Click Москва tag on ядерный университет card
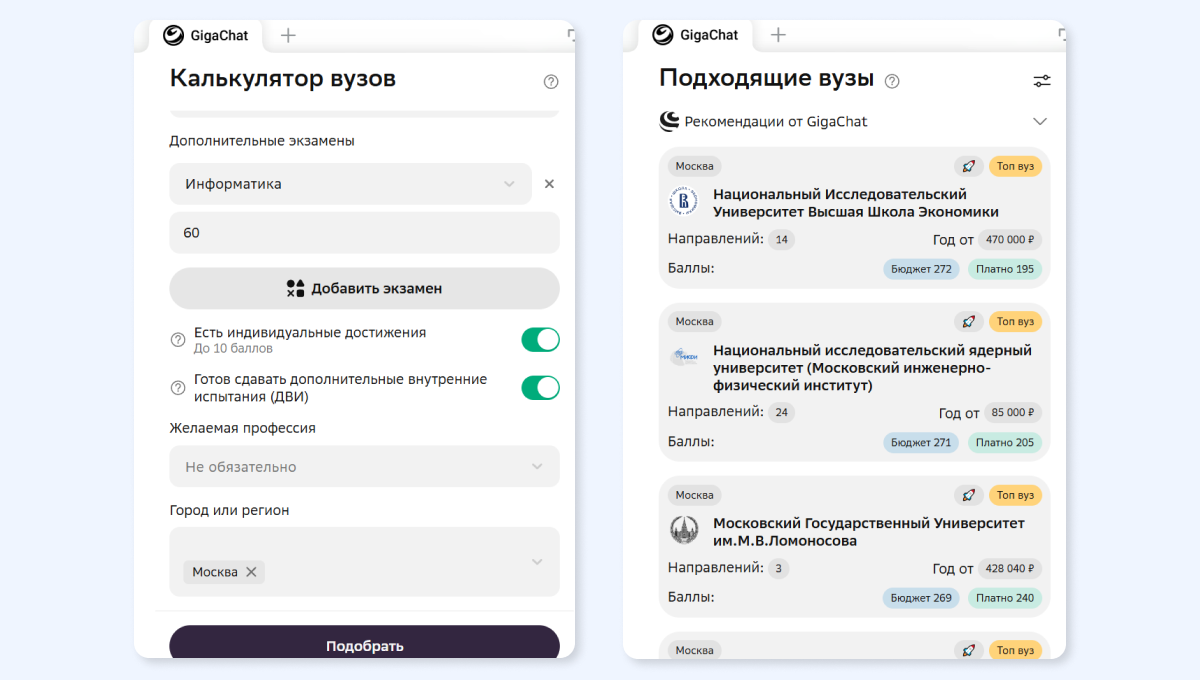The width and height of the screenshot is (1200, 680). (694, 321)
